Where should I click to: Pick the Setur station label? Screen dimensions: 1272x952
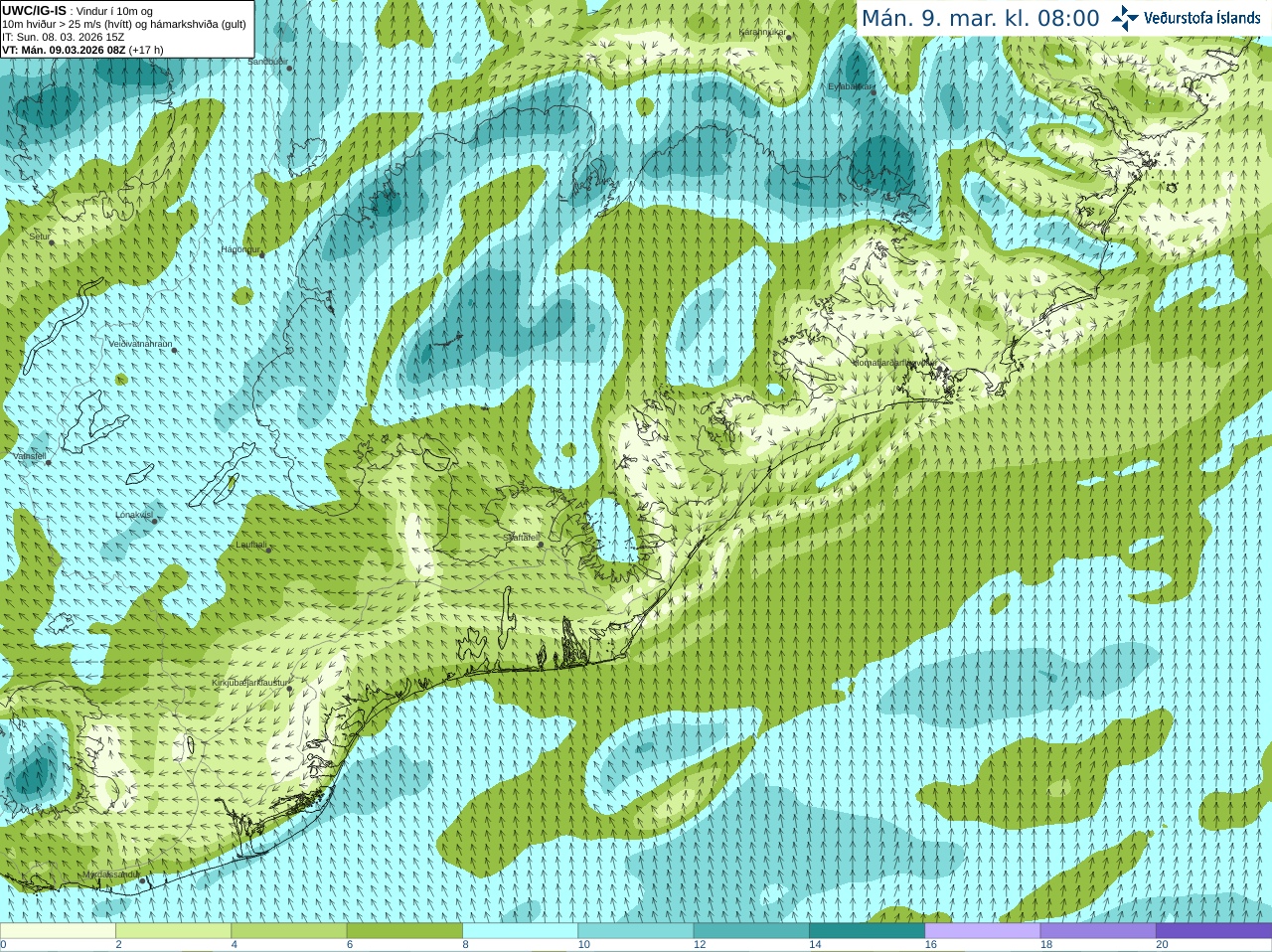[x=39, y=237]
